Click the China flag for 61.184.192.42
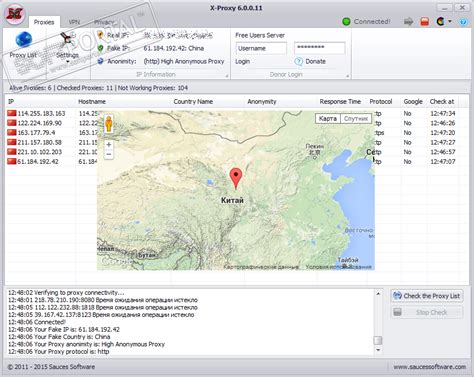 [12, 162]
